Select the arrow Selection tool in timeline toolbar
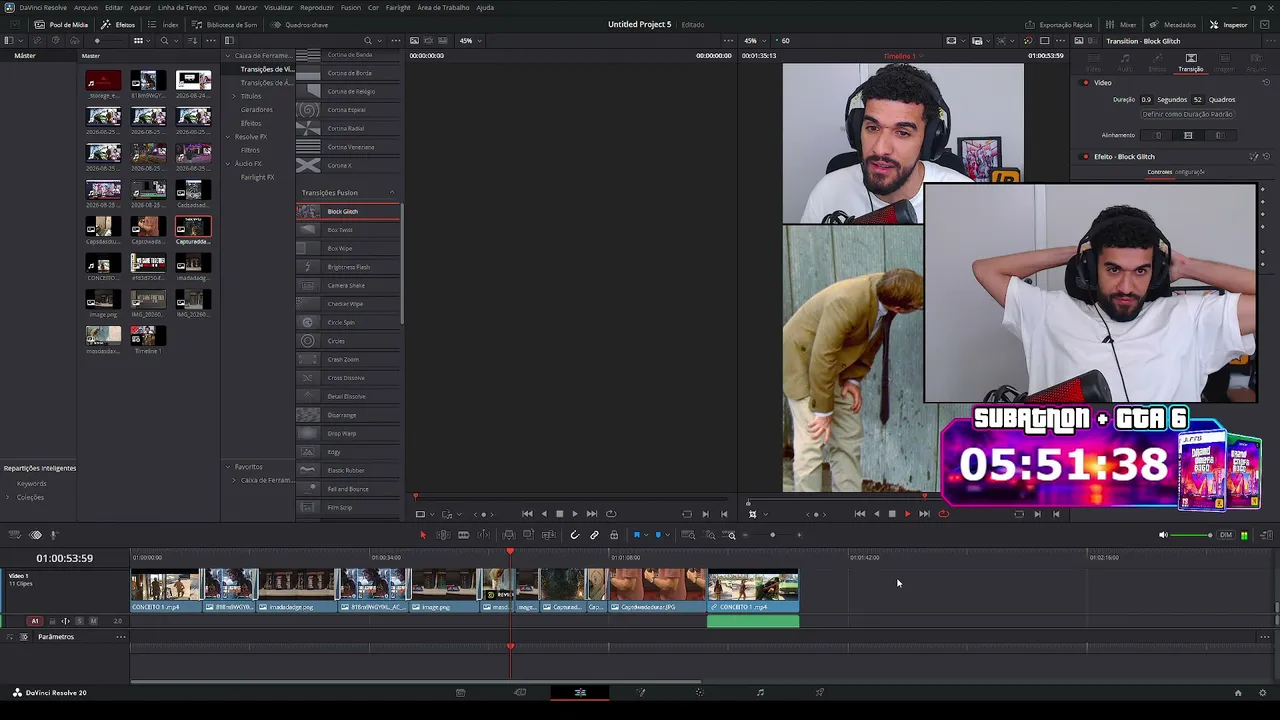Screen dimensions: 1280x720 (x=422, y=535)
